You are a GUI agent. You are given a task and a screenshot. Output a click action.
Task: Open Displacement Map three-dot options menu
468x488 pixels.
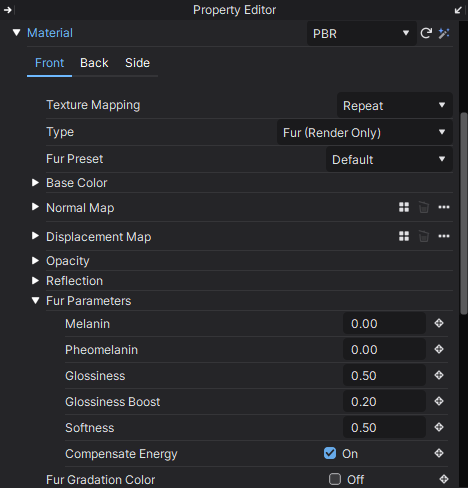tap(444, 236)
